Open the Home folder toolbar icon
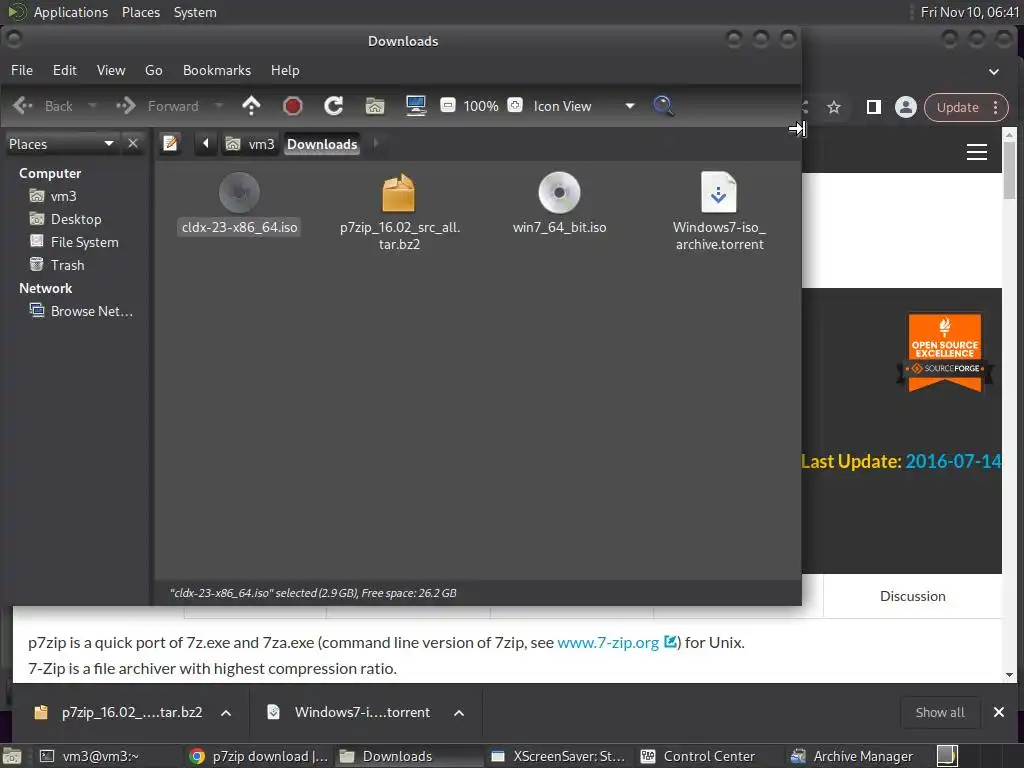 click(x=375, y=106)
